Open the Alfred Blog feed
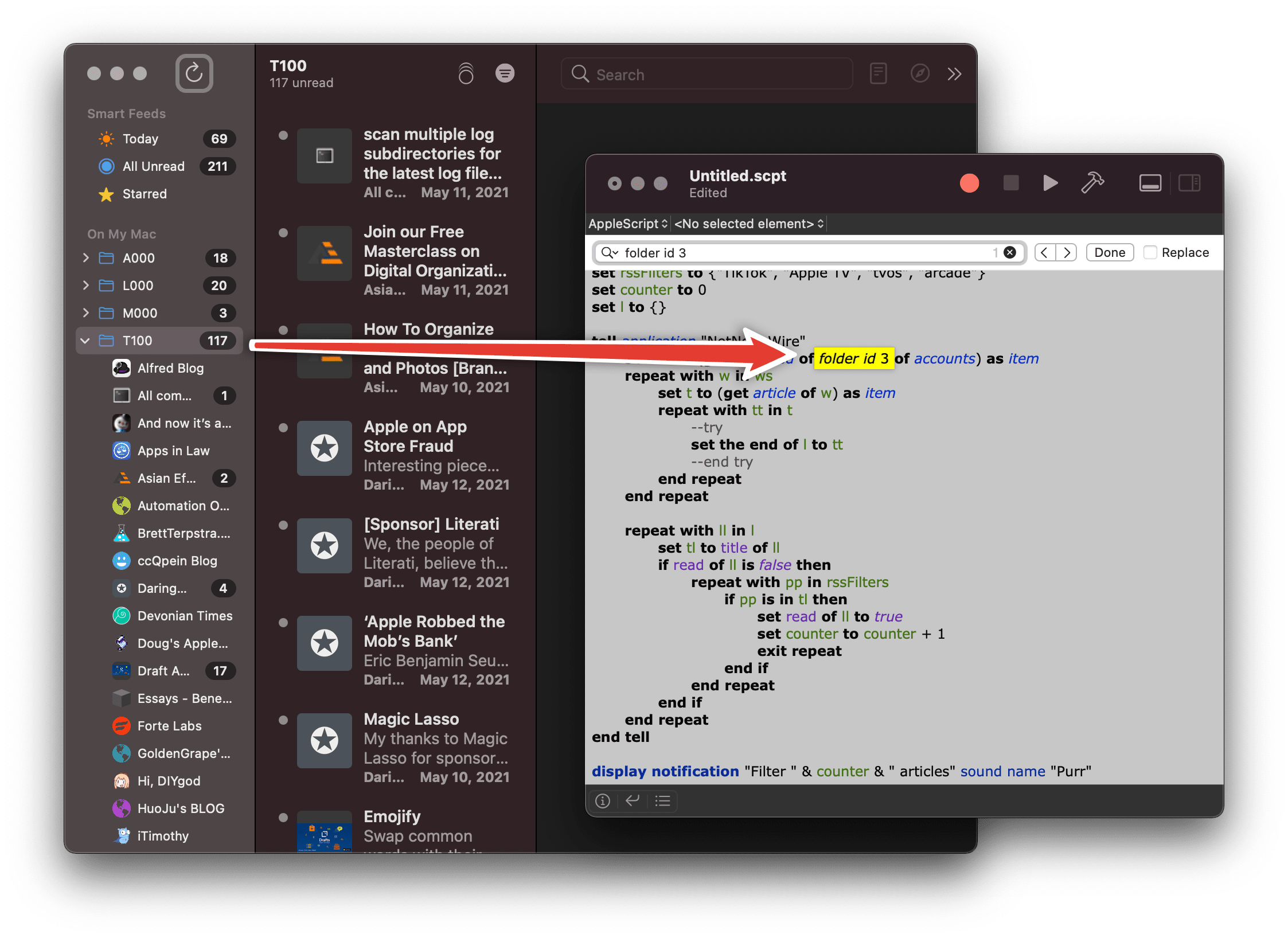 tap(160, 368)
